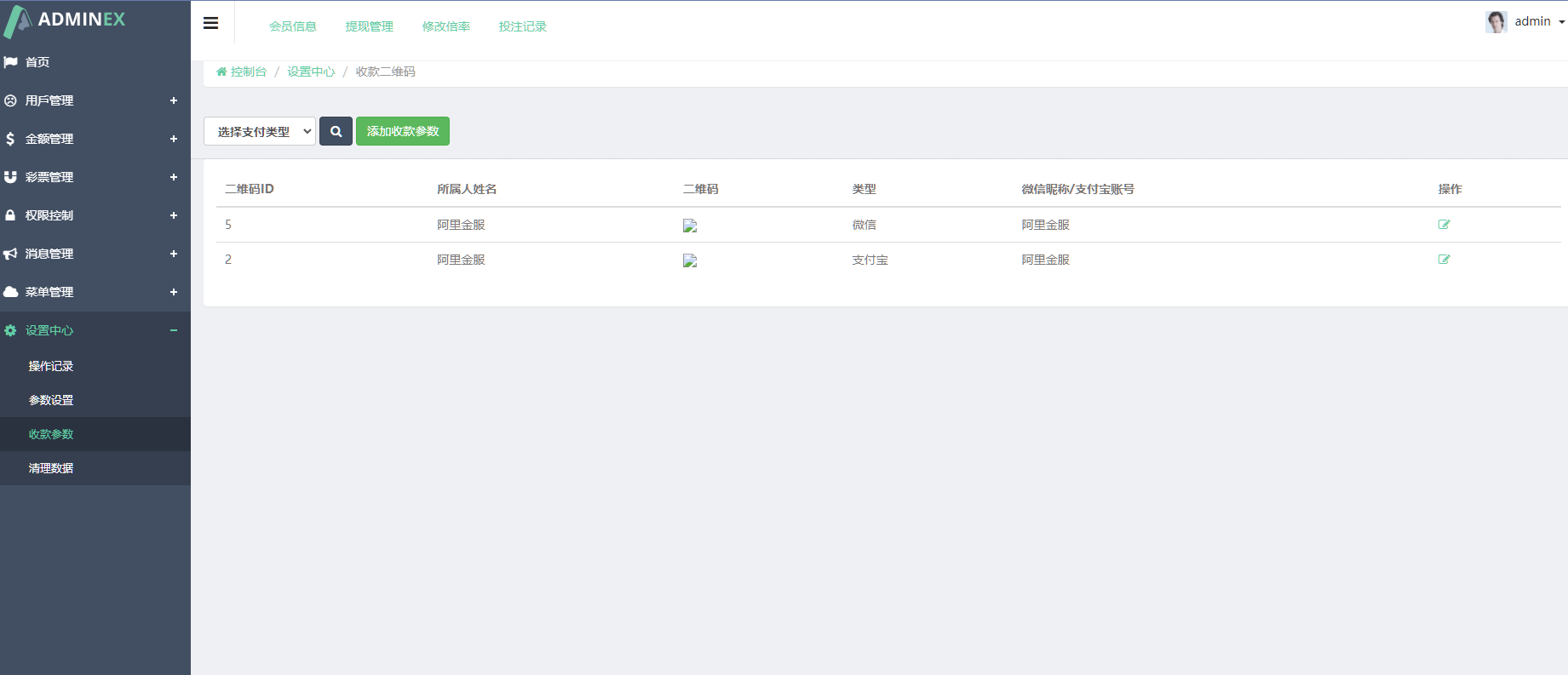Open the admin user avatar
The width and height of the screenshot is (1568, 675).
coord(1496,22)
